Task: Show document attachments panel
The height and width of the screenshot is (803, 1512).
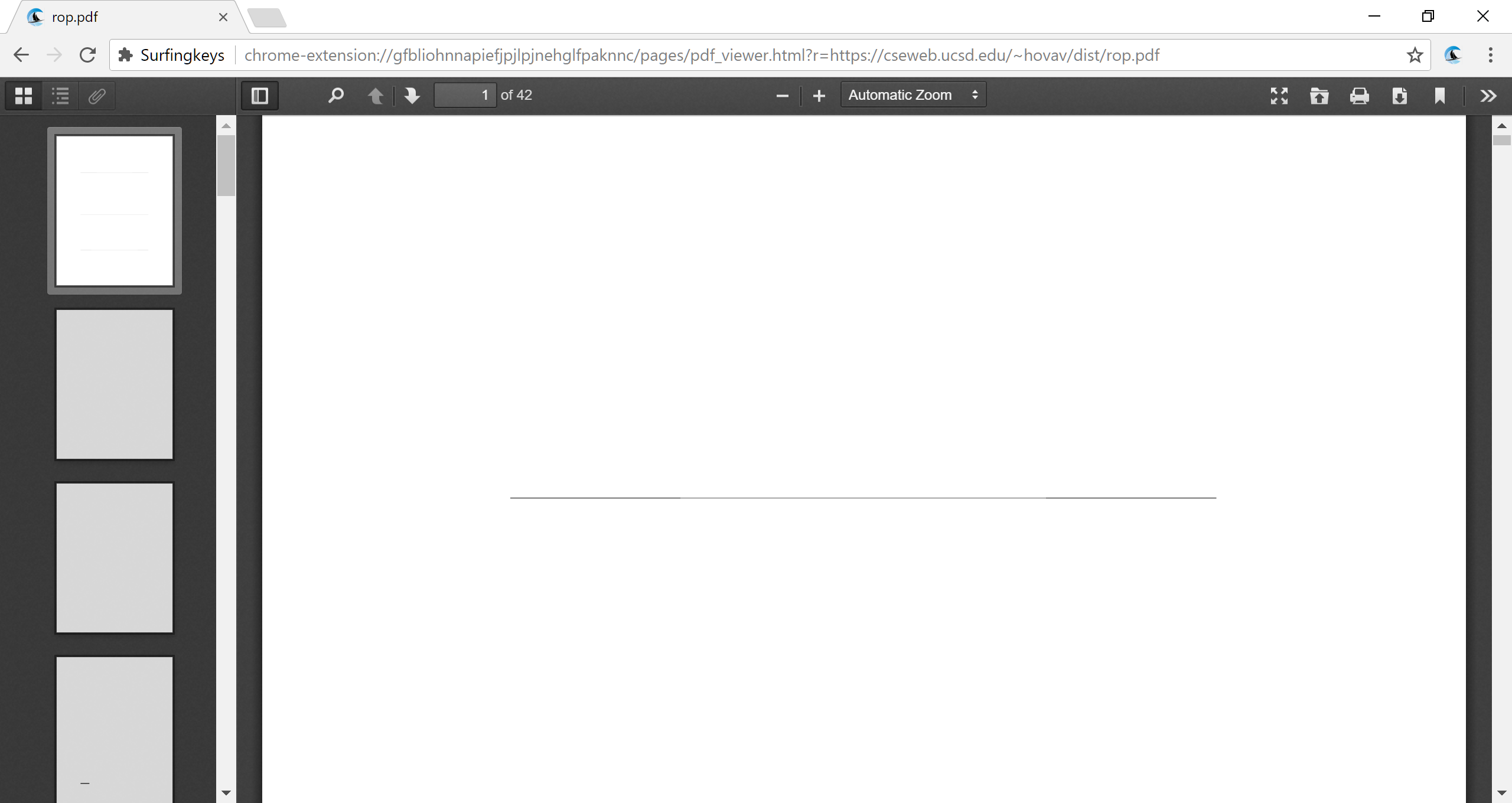Action: pyautogui.click(x=97, y=95)
